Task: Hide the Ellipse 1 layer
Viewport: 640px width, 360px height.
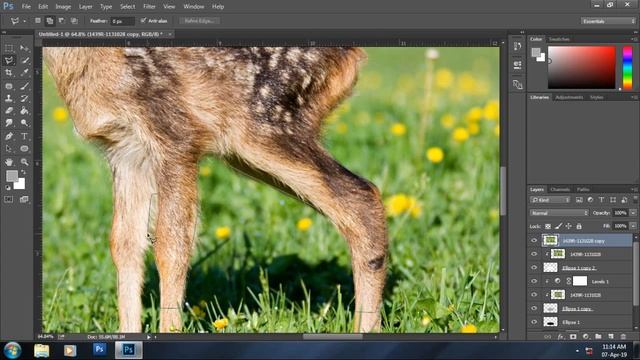Action: (x=534, y=322)
